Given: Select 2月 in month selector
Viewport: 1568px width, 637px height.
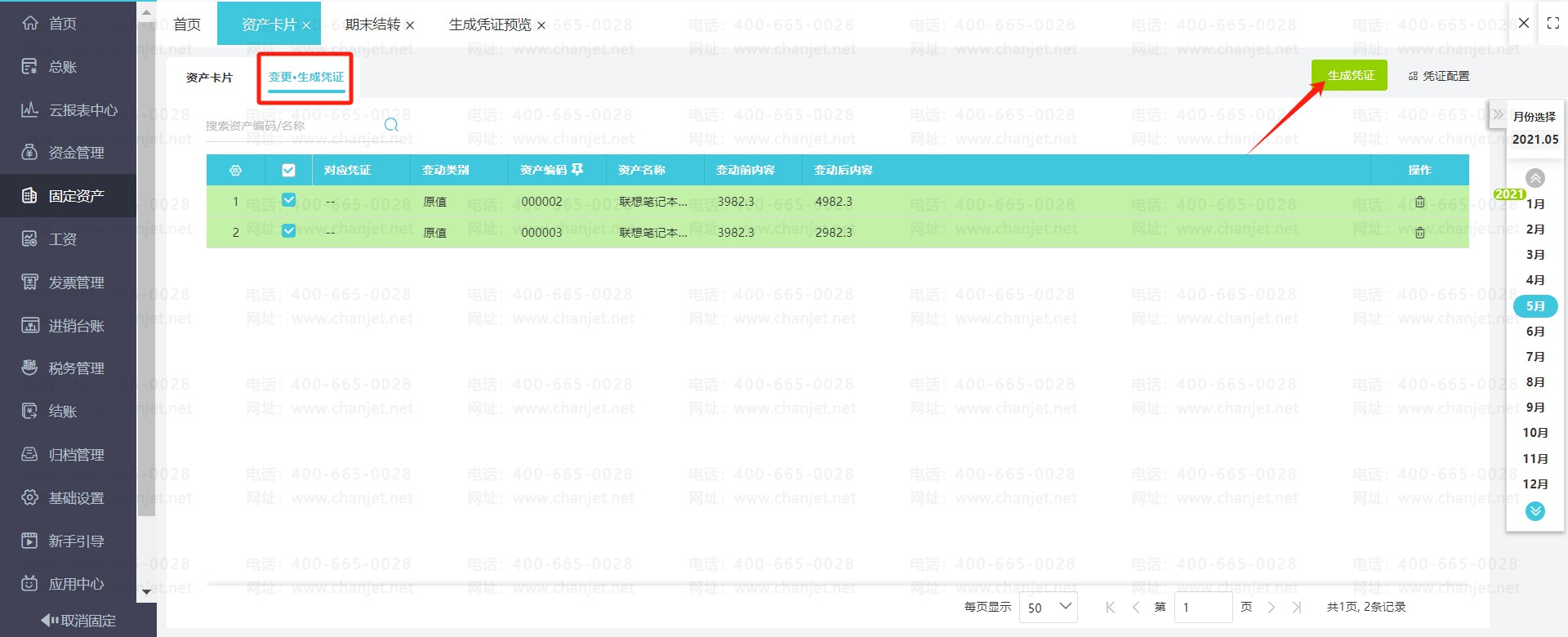Looking at the screenshot, I should click(x=1535, y=229).
